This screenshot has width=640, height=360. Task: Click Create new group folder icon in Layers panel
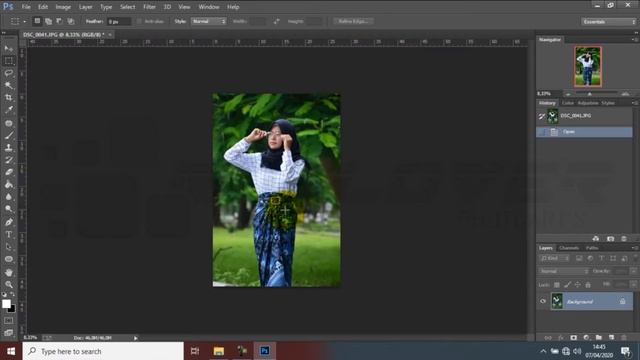coord(598,338)
